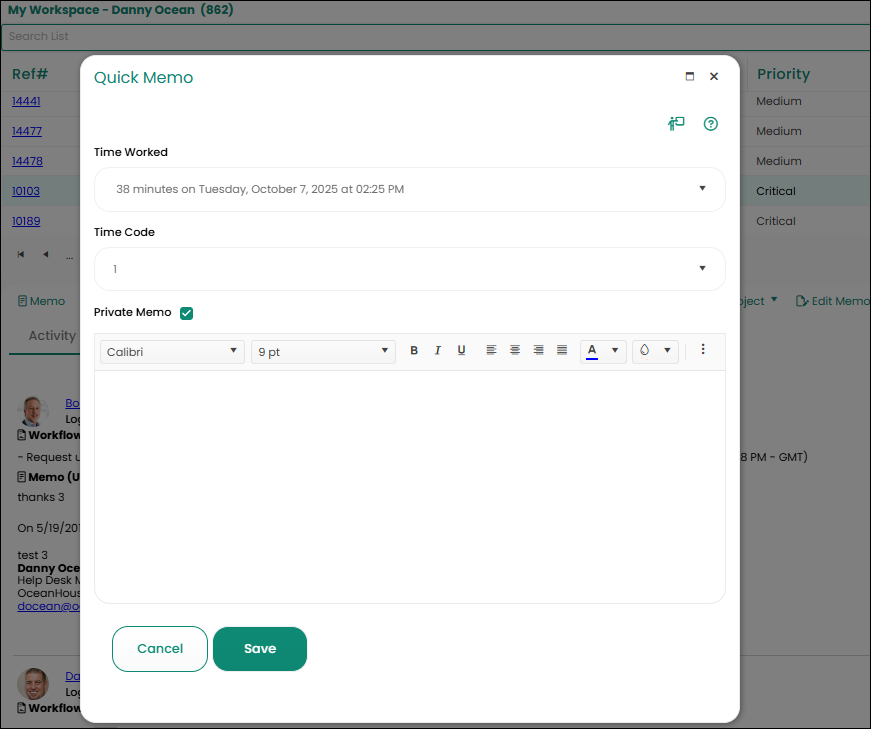Viewport: 871px width, 729px height.
Task: Justify the memo text
Action: [x=562, y=351]
